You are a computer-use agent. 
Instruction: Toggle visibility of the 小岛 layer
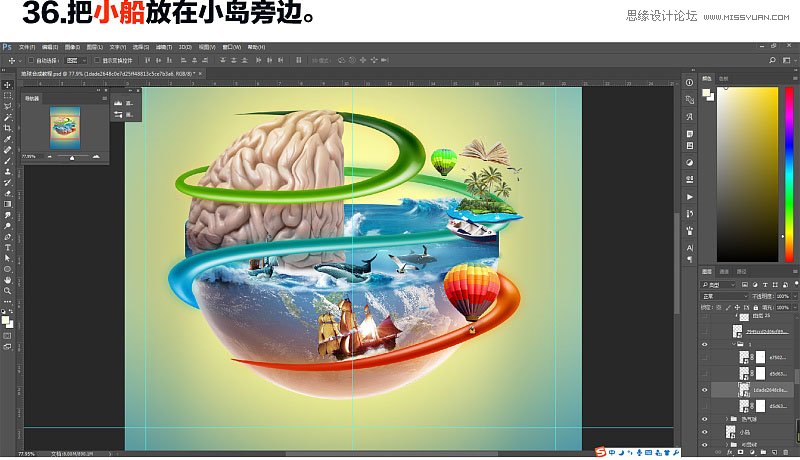pyautogui.click(x=705, y=432)
